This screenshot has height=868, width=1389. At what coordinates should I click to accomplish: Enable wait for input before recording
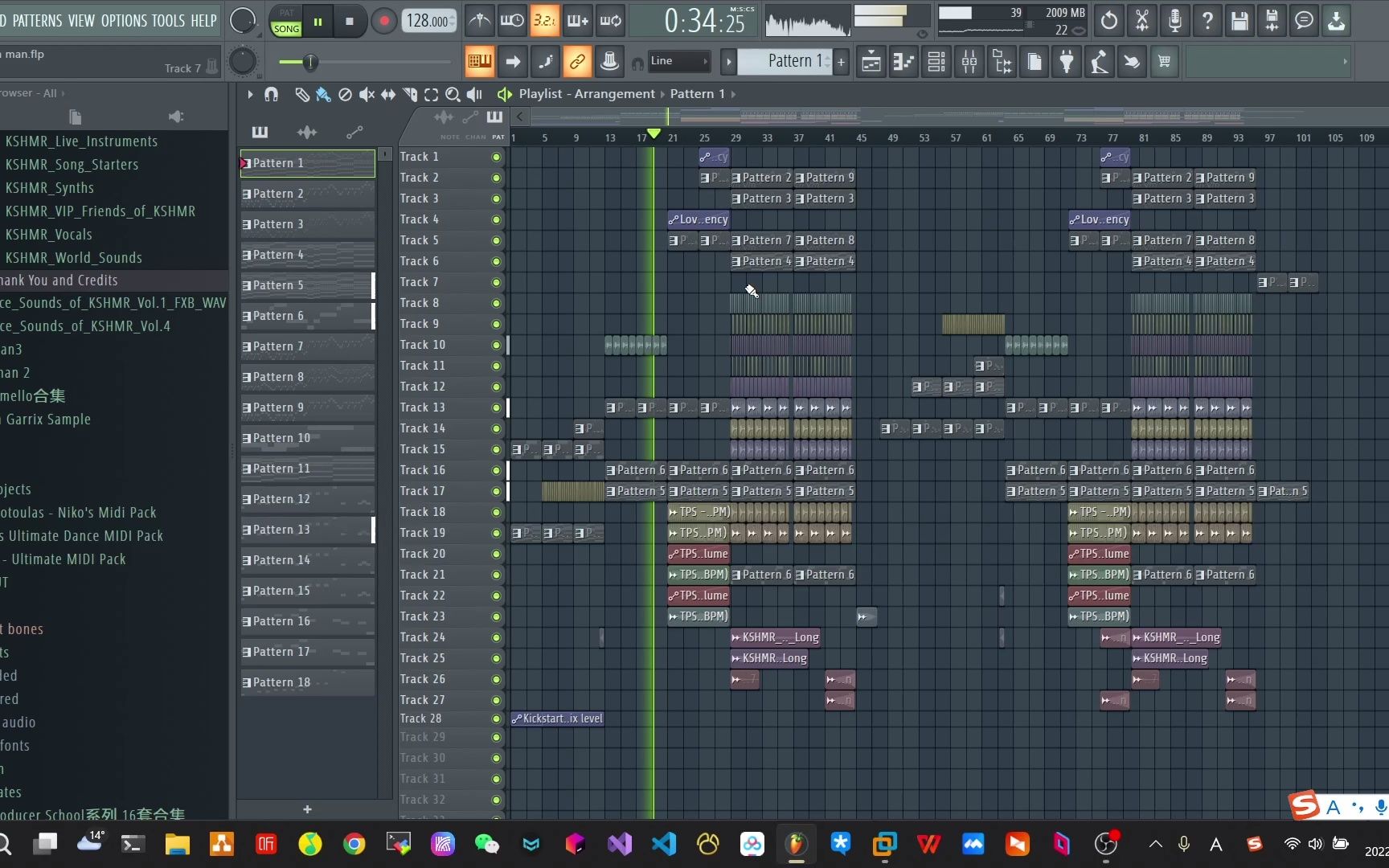(x=512, y=21)
